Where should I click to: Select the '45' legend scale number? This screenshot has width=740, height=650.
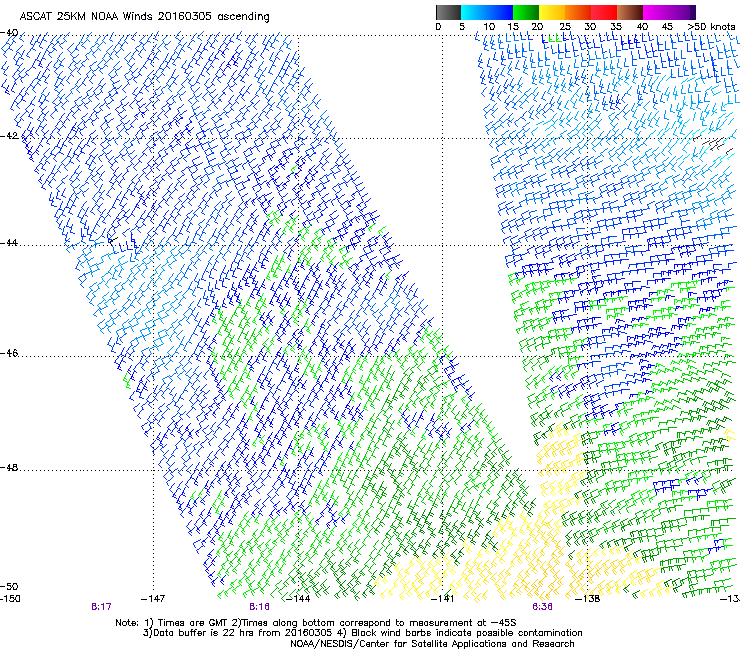tap(667, 27)
